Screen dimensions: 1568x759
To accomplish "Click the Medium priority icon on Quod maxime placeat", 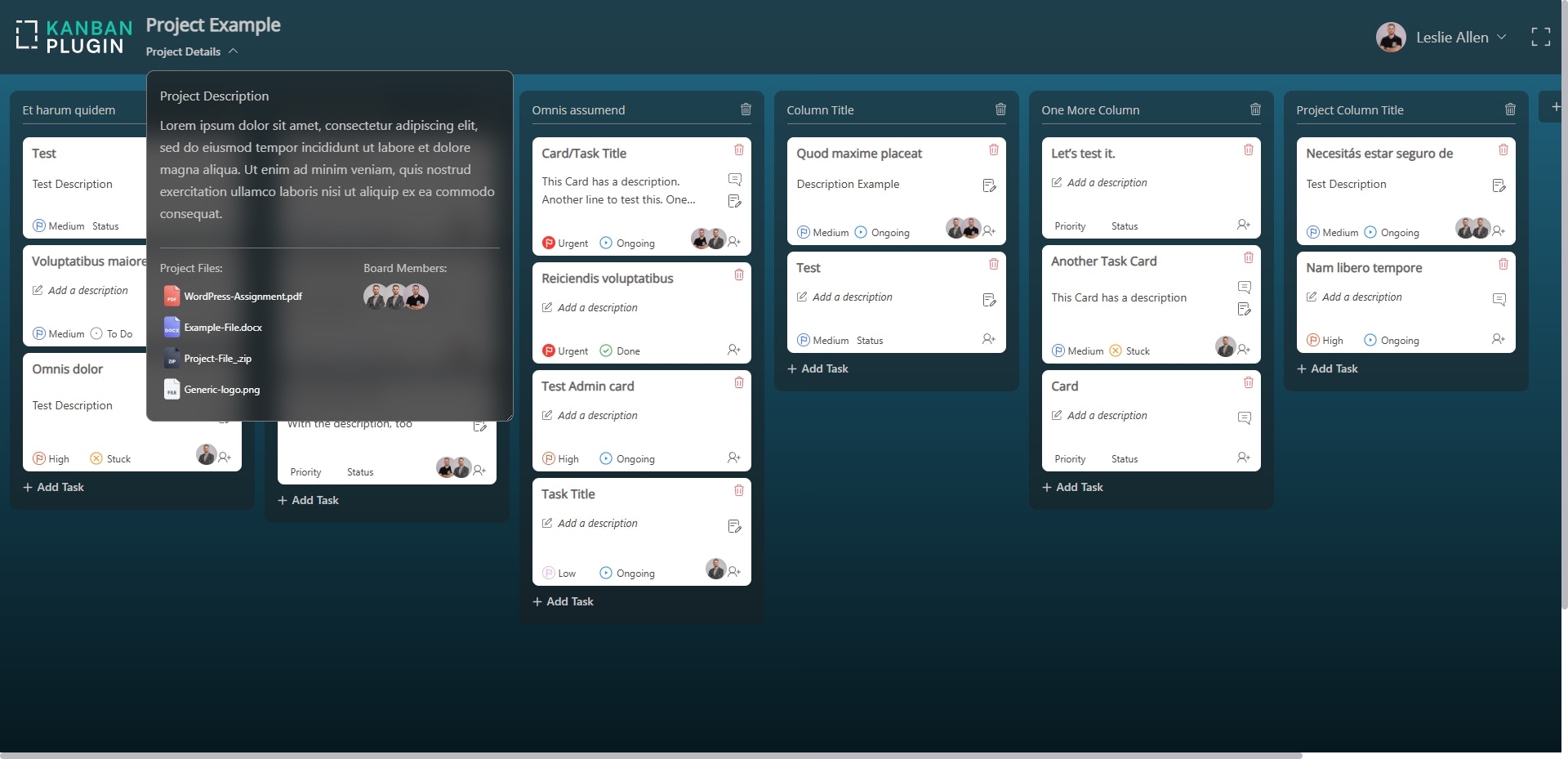I will 804,232.
